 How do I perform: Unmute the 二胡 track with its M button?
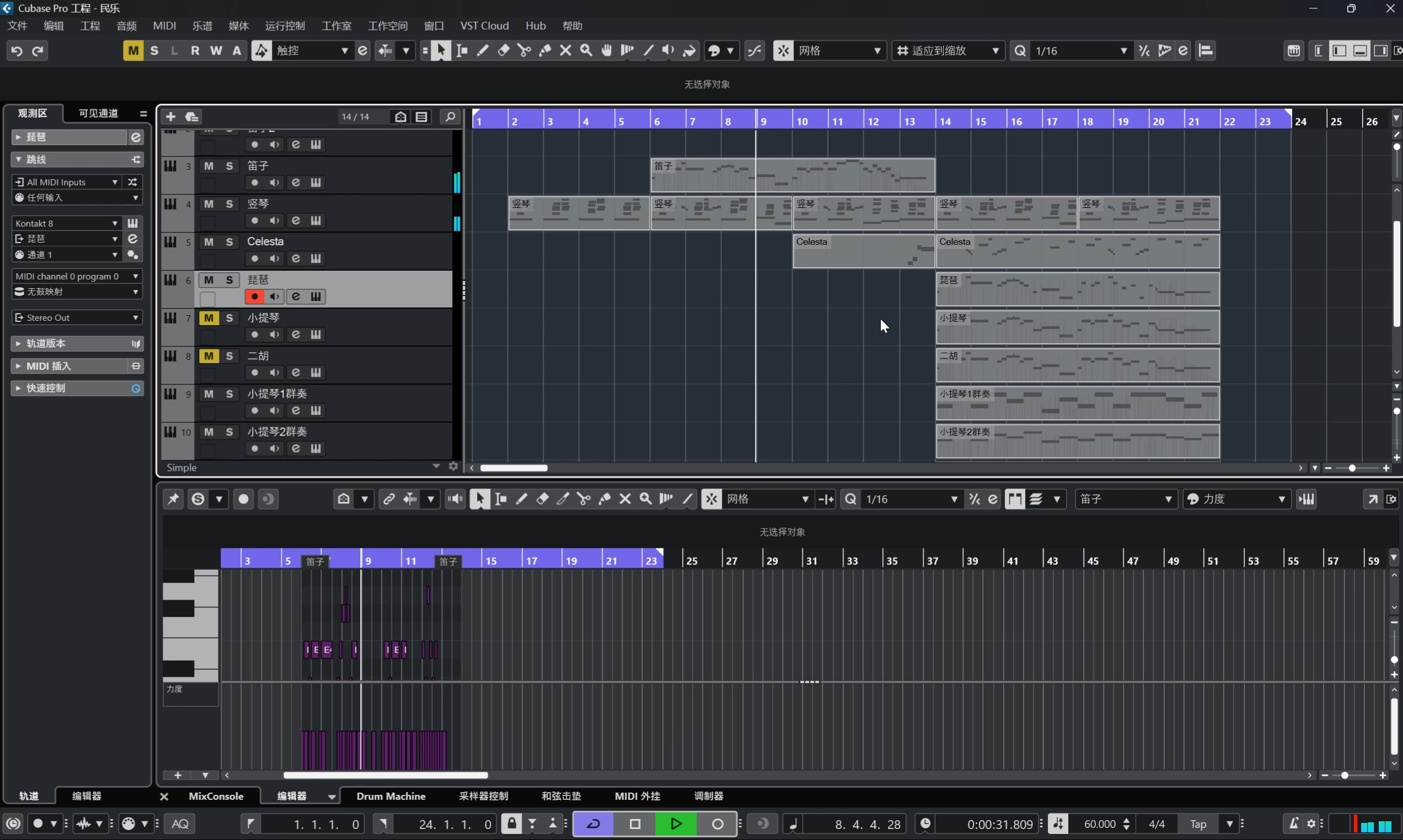(208, 356)
